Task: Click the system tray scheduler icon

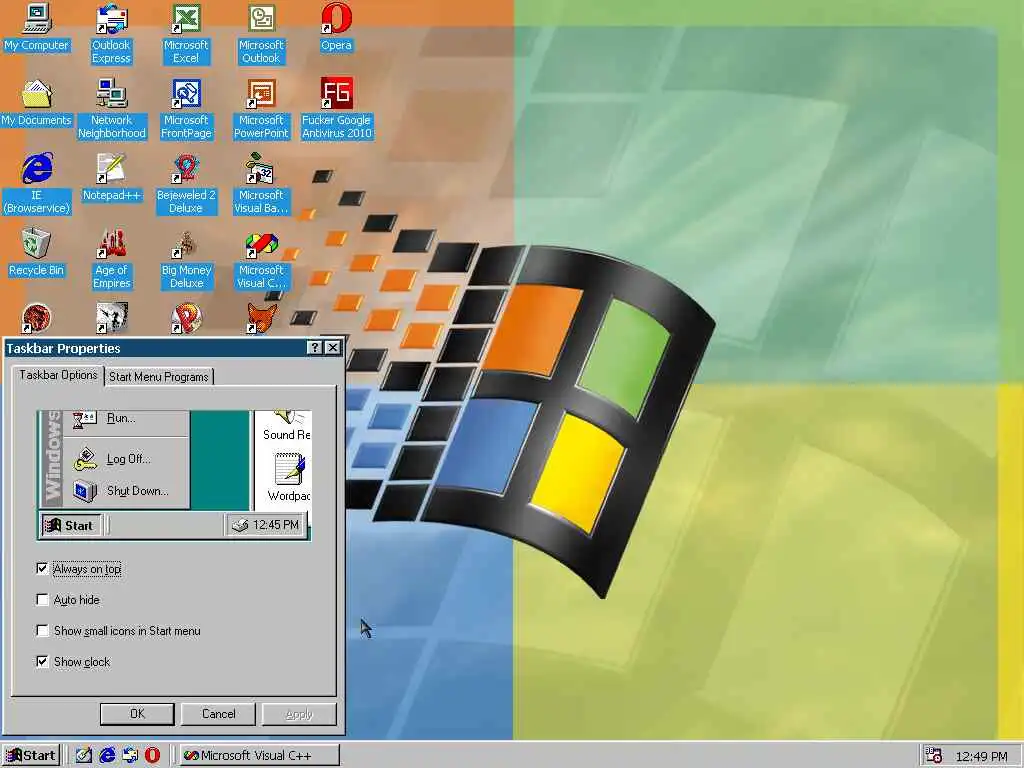Action: pyautogui.click(x=934, y=756)
